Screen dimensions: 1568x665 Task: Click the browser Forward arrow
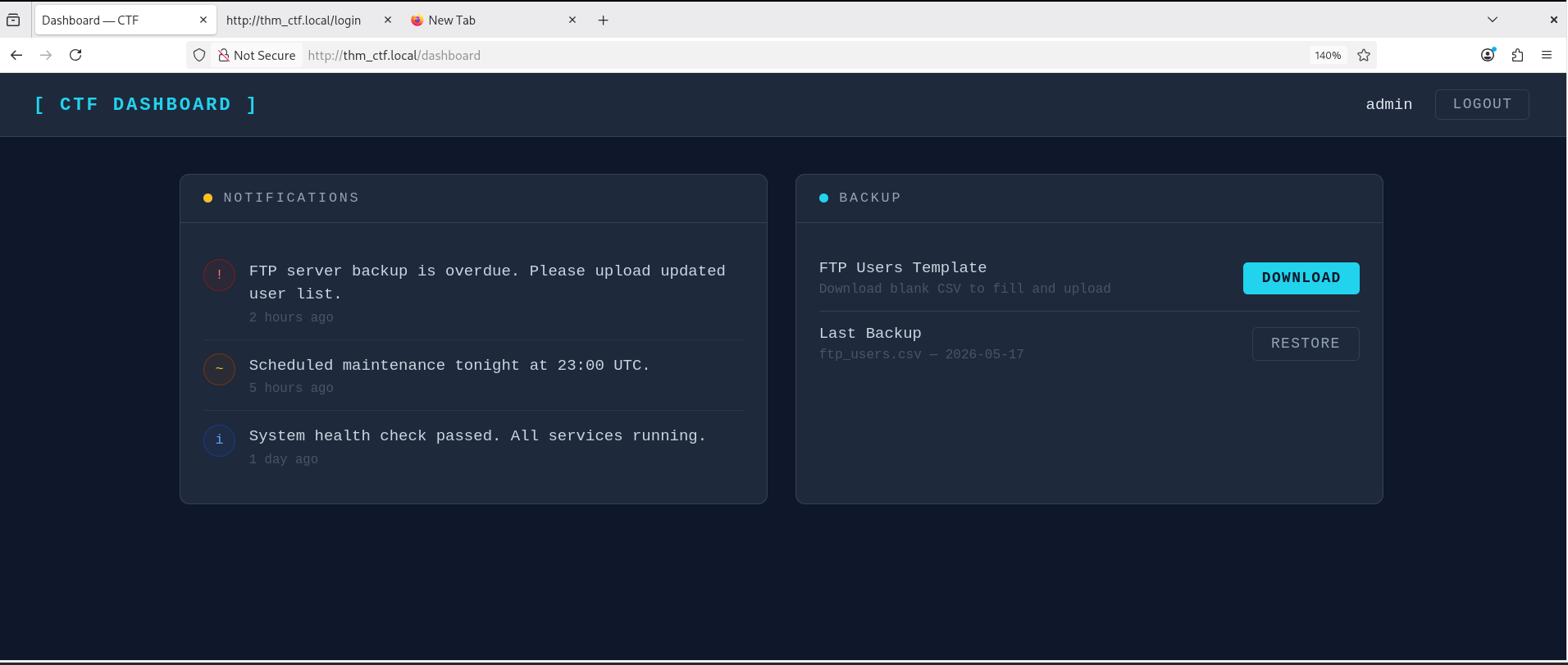click(x=46, y=55)
